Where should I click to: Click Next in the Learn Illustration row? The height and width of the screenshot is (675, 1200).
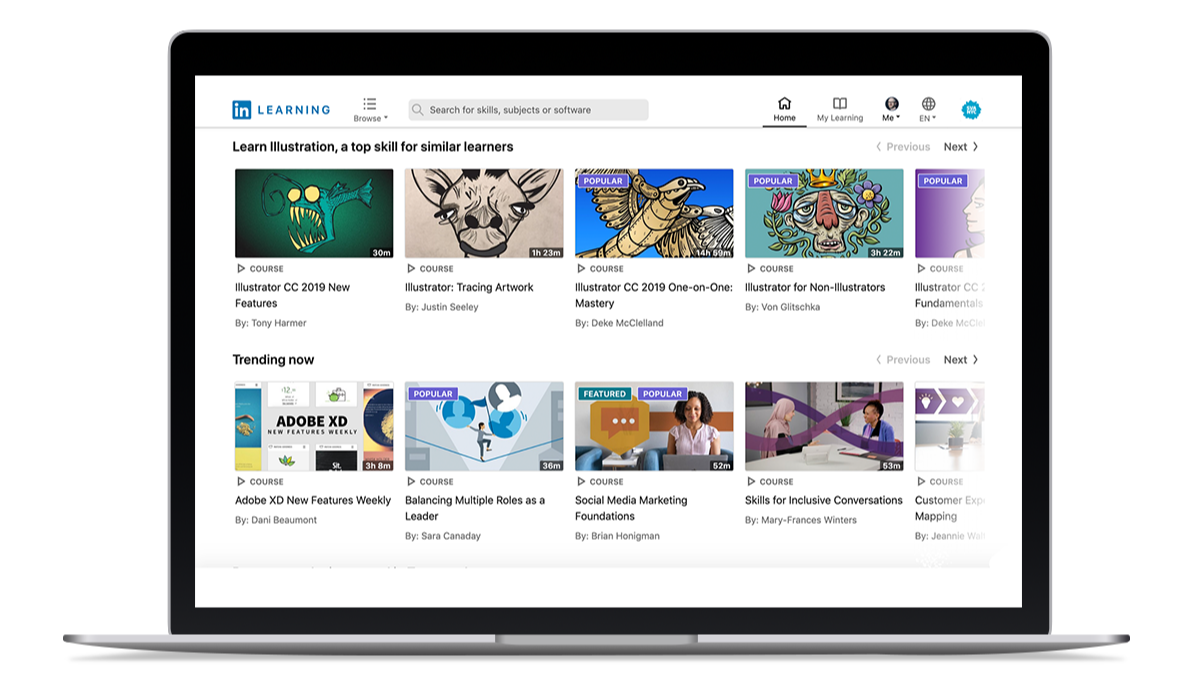pos(960,147)
